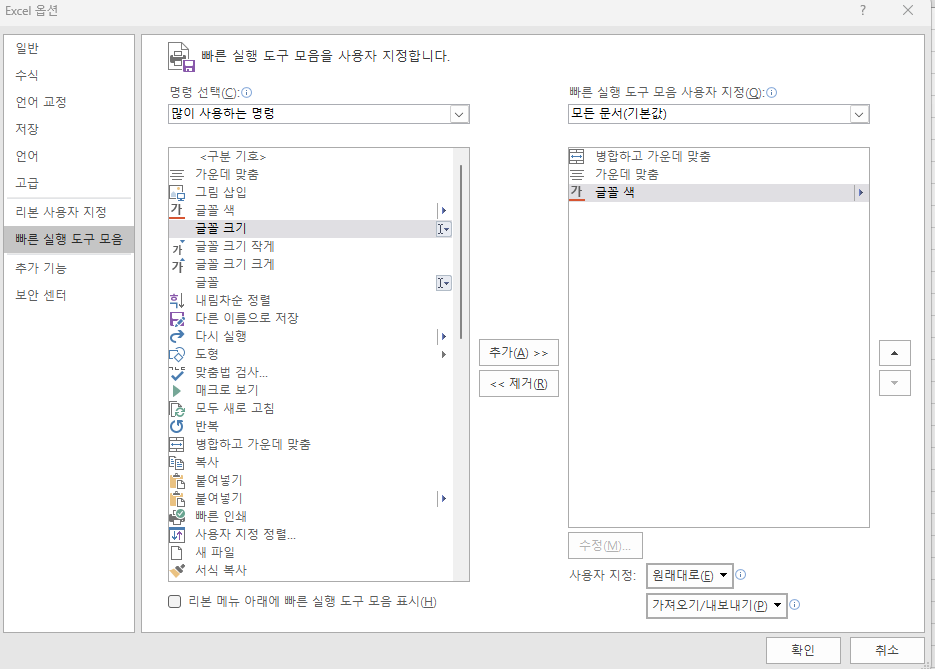Select the 글꼴 text entry in commands list
Image resolution: width=935 pixels, height=669 pixels.
point(207,283)
